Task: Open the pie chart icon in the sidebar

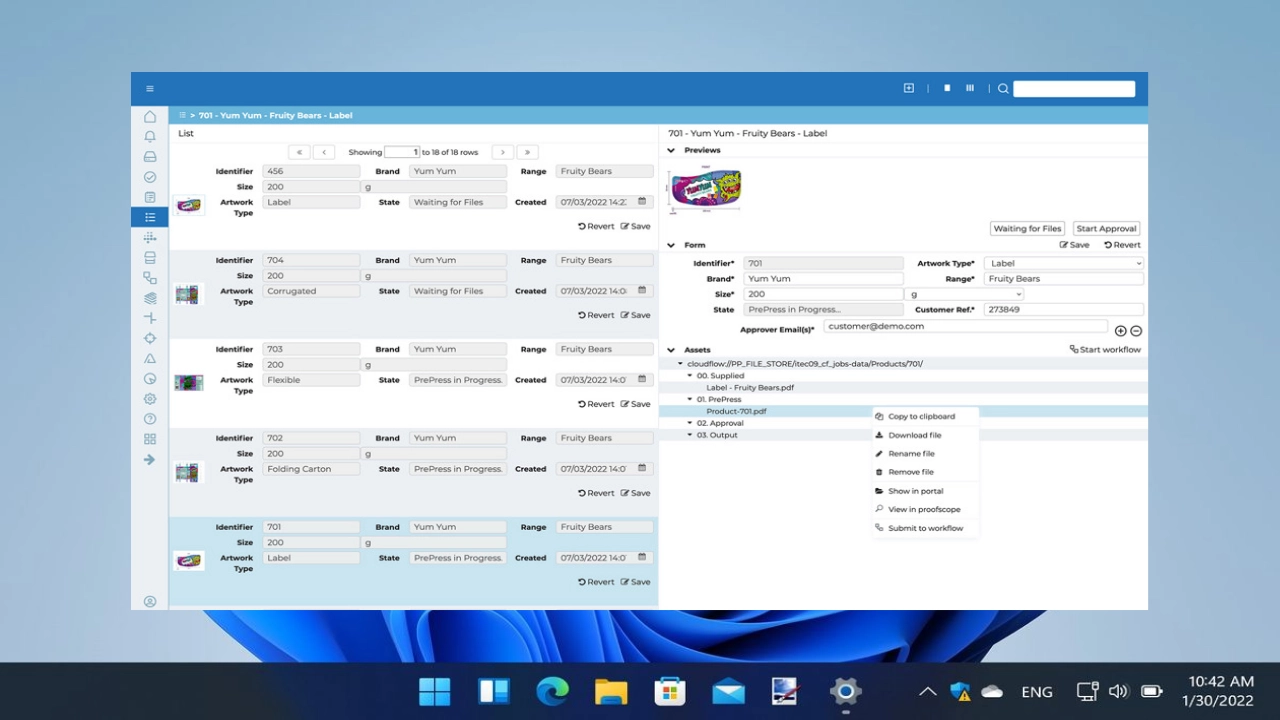Action: click(x=150, y=379)
